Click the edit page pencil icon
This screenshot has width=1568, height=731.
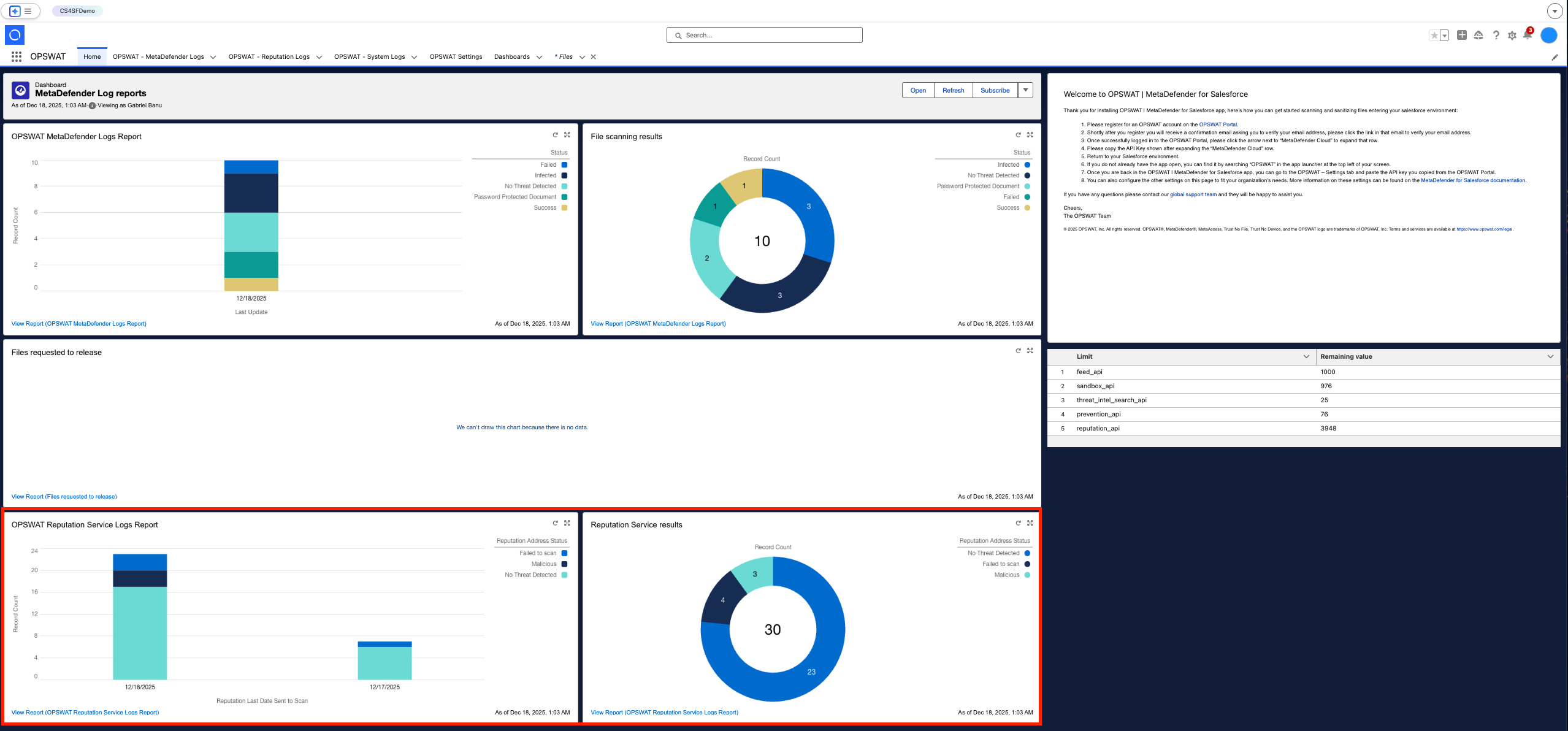(x=1554, y=57)
